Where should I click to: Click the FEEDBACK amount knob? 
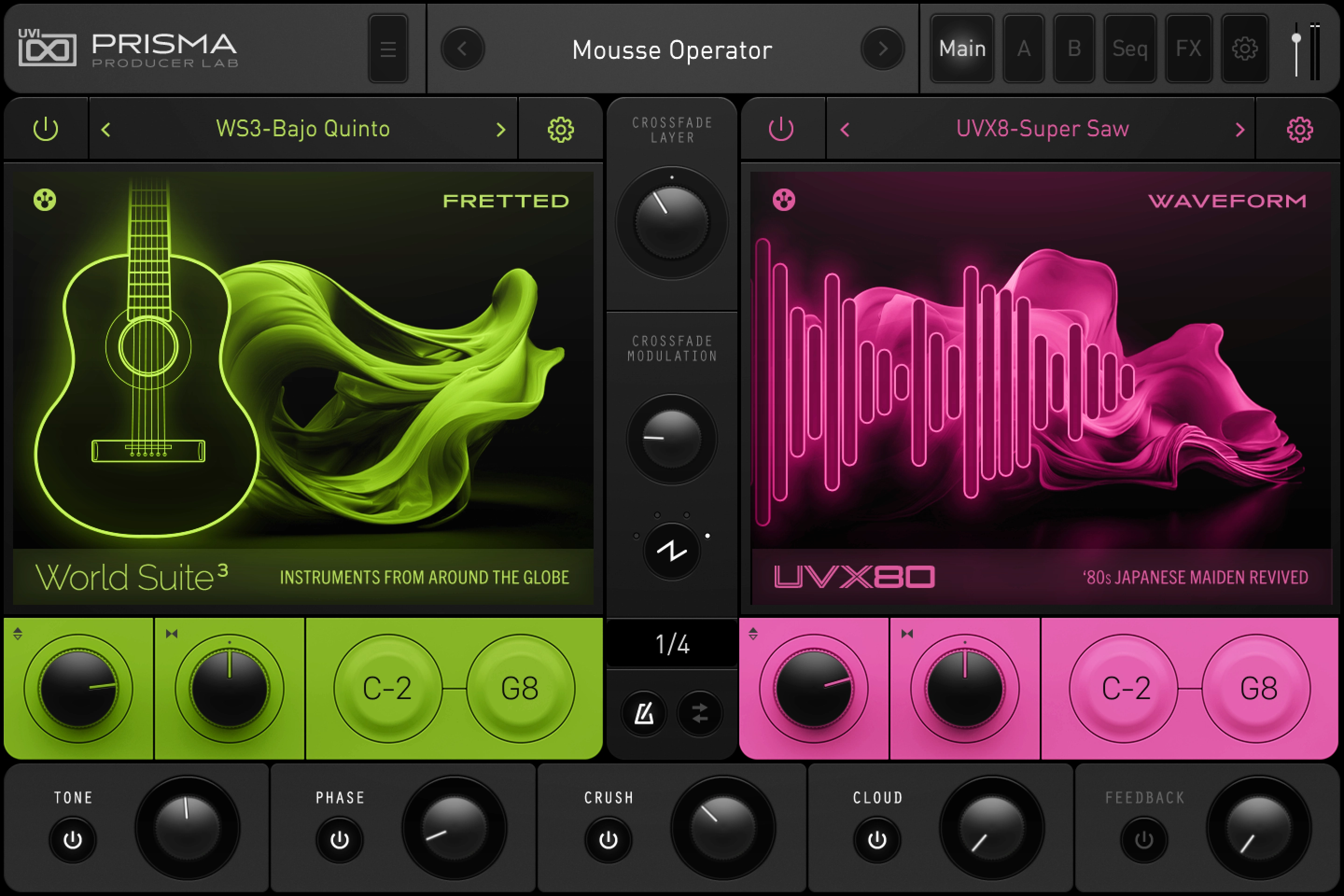1259,827
